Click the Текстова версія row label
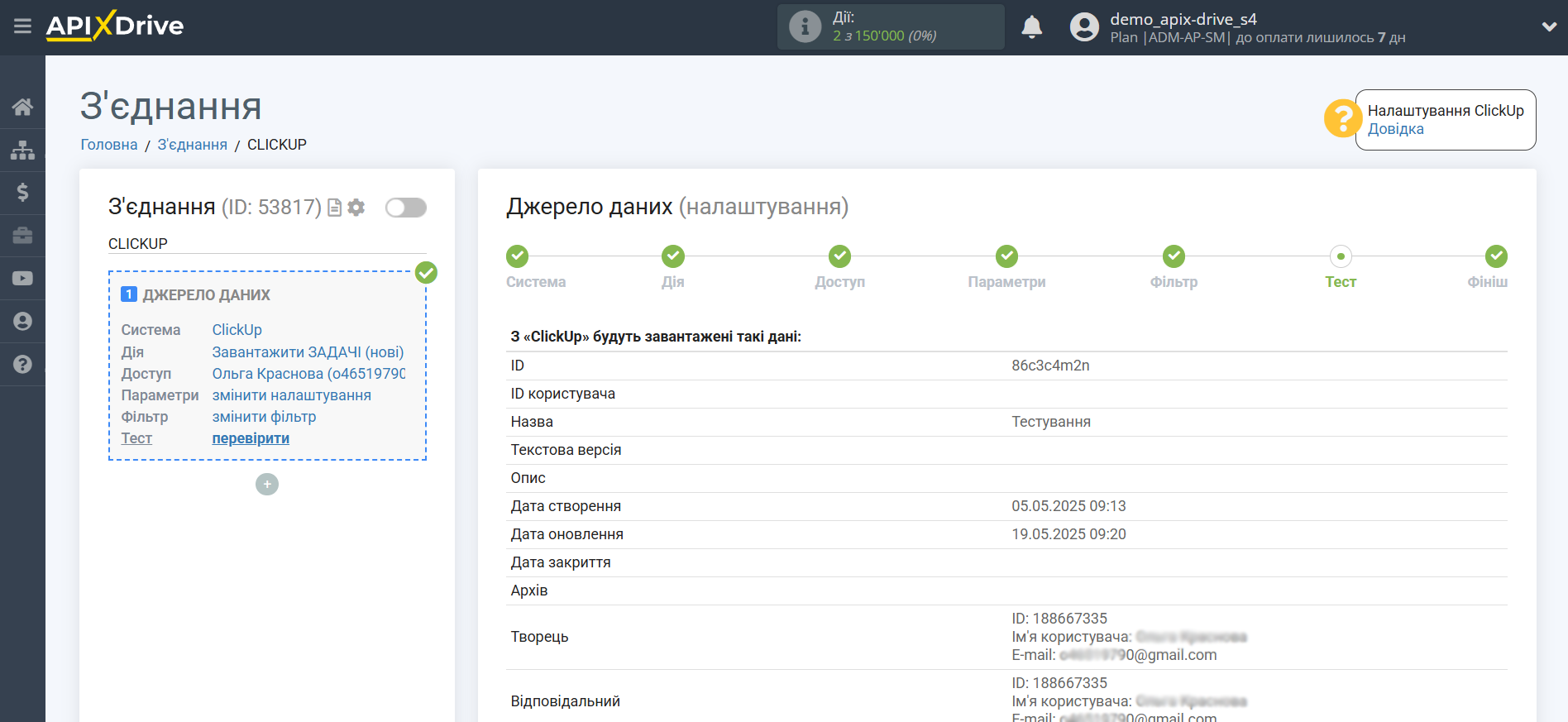 [566, 450]
